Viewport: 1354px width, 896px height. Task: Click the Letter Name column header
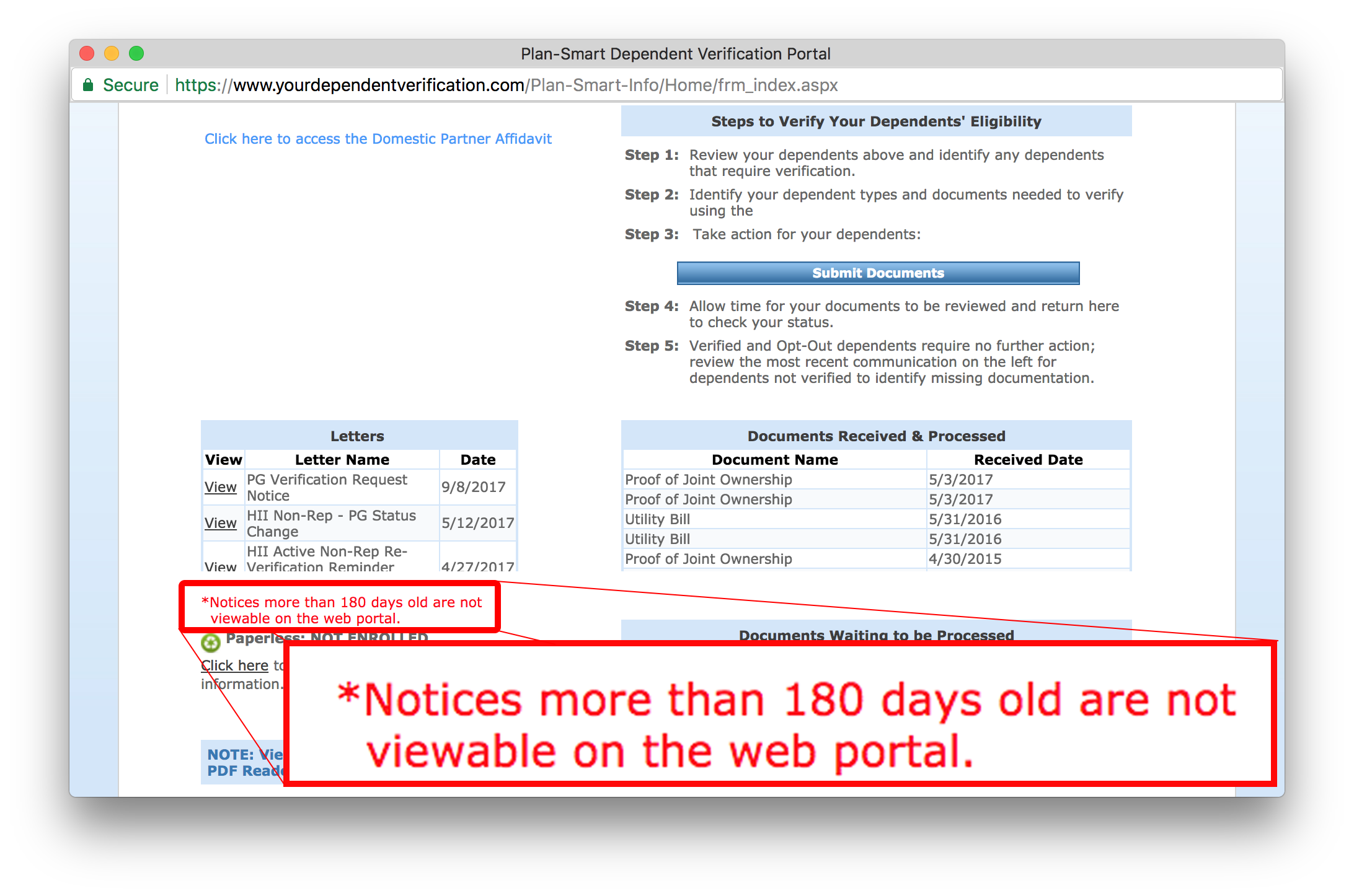(x=342, y=460)
